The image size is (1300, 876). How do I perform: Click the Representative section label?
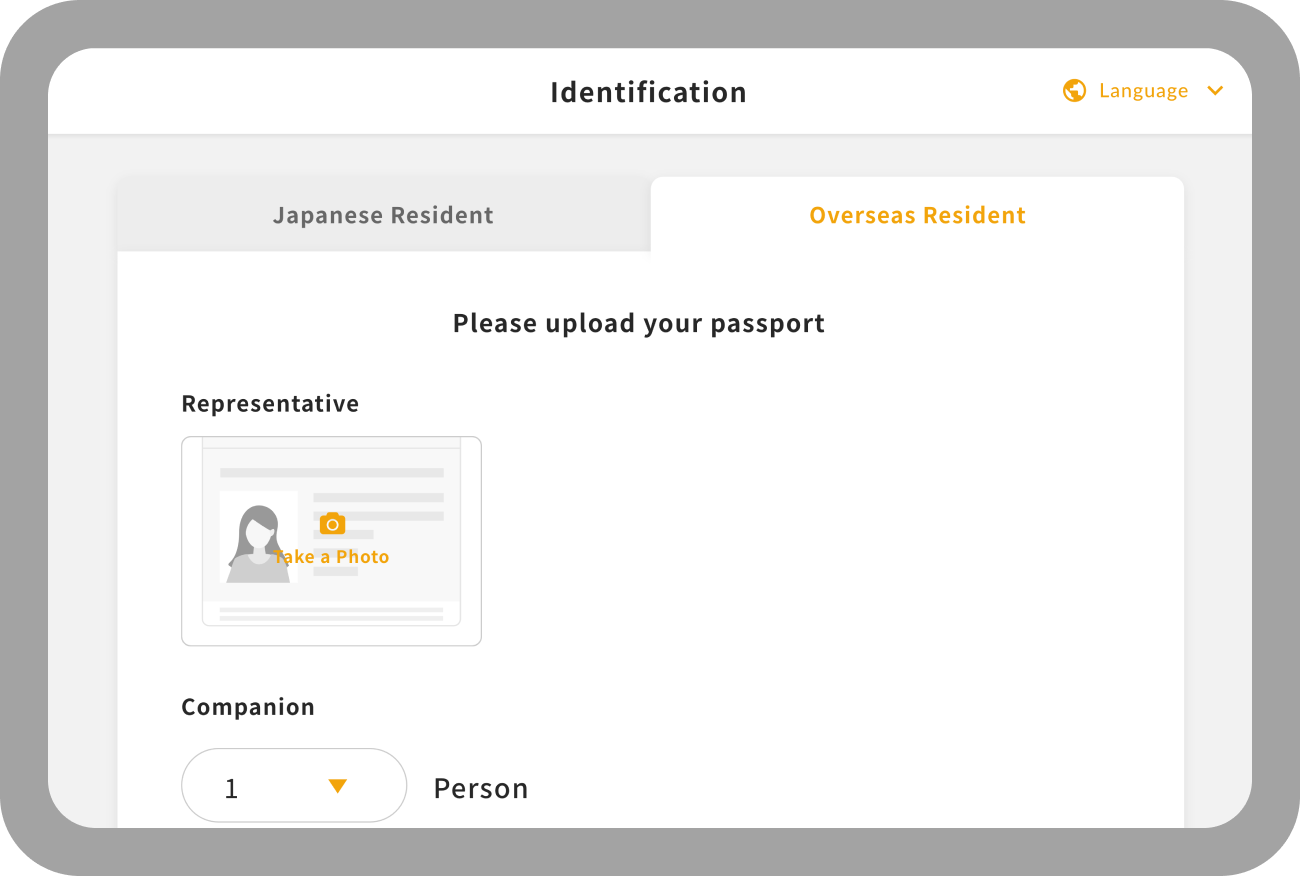pos(270,404)
